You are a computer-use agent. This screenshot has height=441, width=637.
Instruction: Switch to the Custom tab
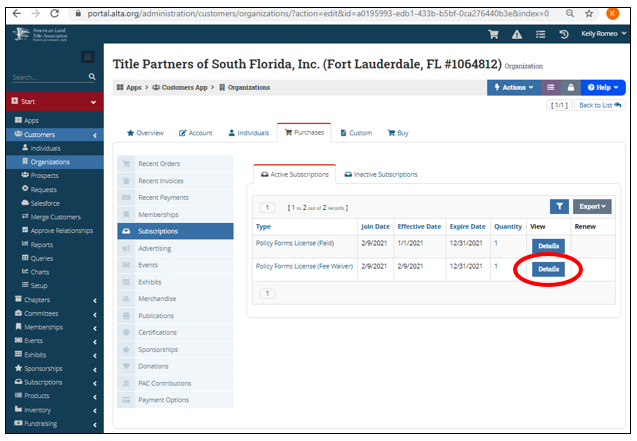[x=356, y=133]
